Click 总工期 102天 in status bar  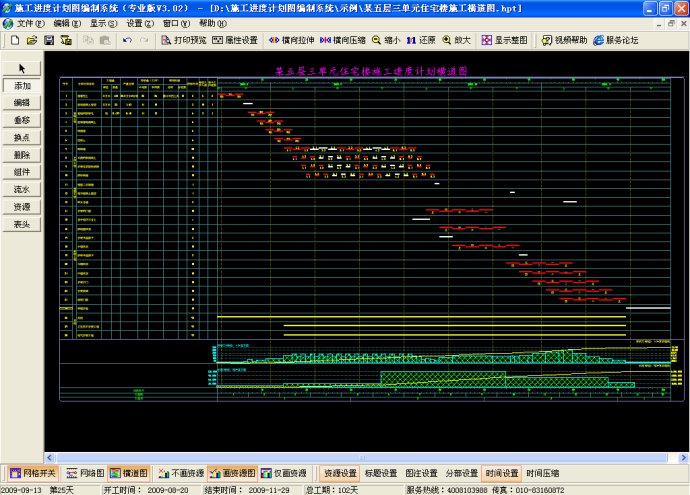(332, 490)
